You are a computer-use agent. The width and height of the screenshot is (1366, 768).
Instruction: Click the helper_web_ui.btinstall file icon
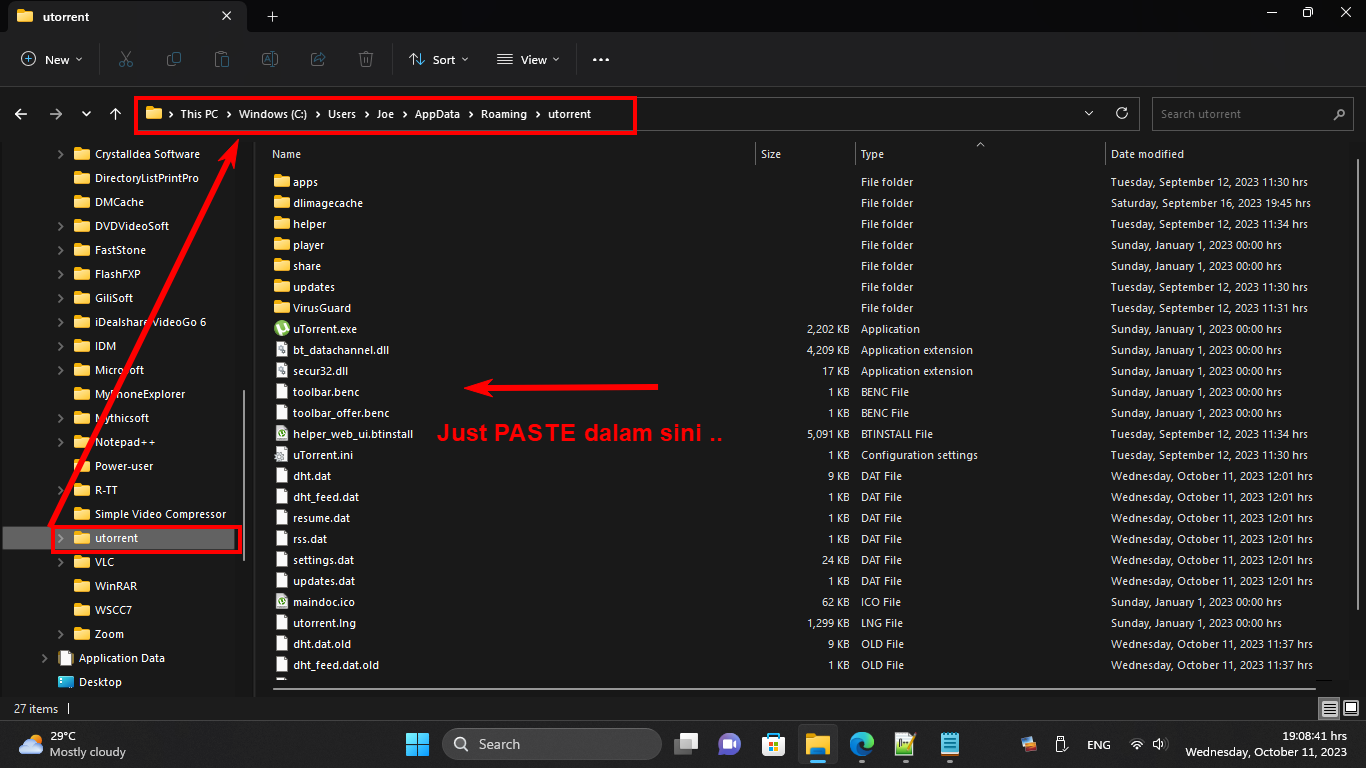[281, 434]
